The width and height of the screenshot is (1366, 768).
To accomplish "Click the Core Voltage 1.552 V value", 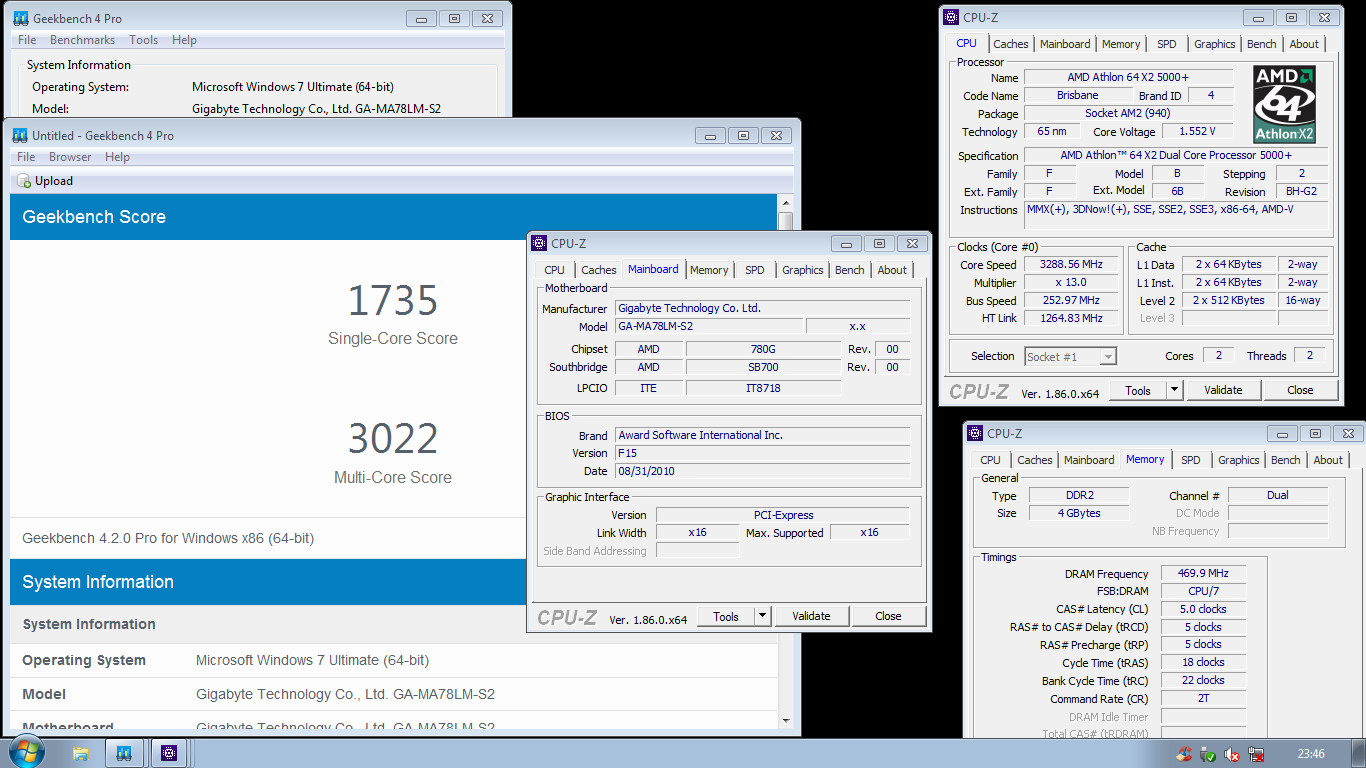I will pyautogui.click(x=1197, y=132).
